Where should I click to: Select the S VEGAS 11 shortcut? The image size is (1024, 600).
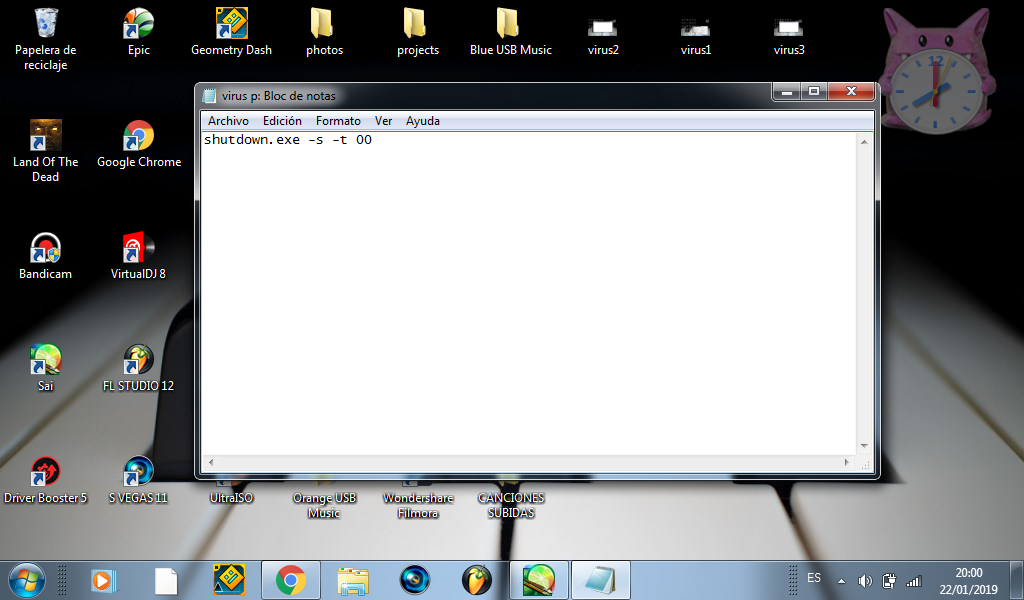tap(138, 481)
